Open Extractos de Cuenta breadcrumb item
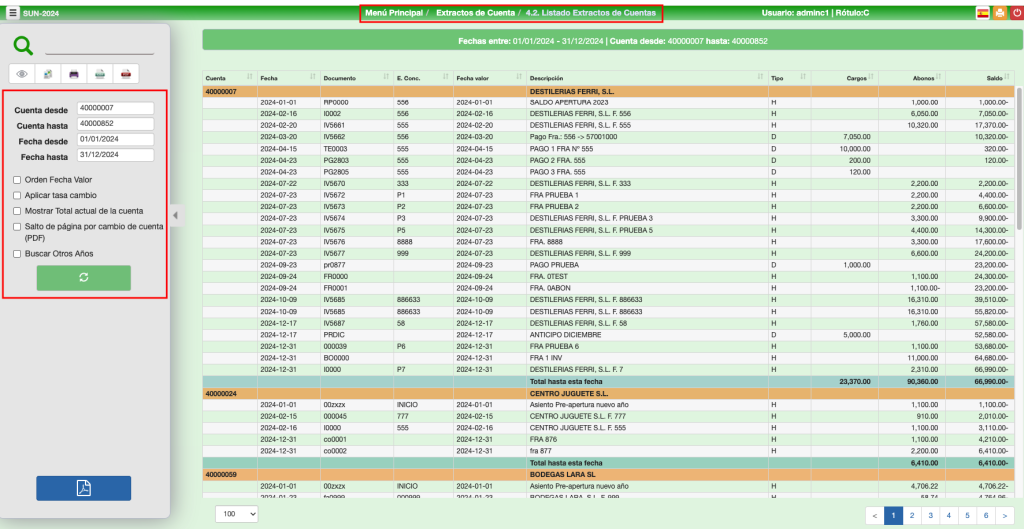This screenshot has height=529, width=1024. point(483,13)
